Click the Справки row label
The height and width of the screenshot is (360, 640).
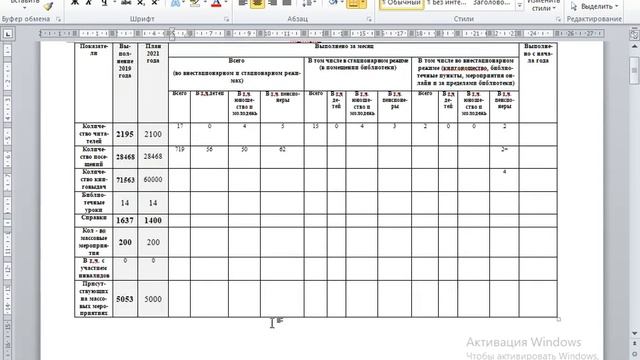(93, 218)
